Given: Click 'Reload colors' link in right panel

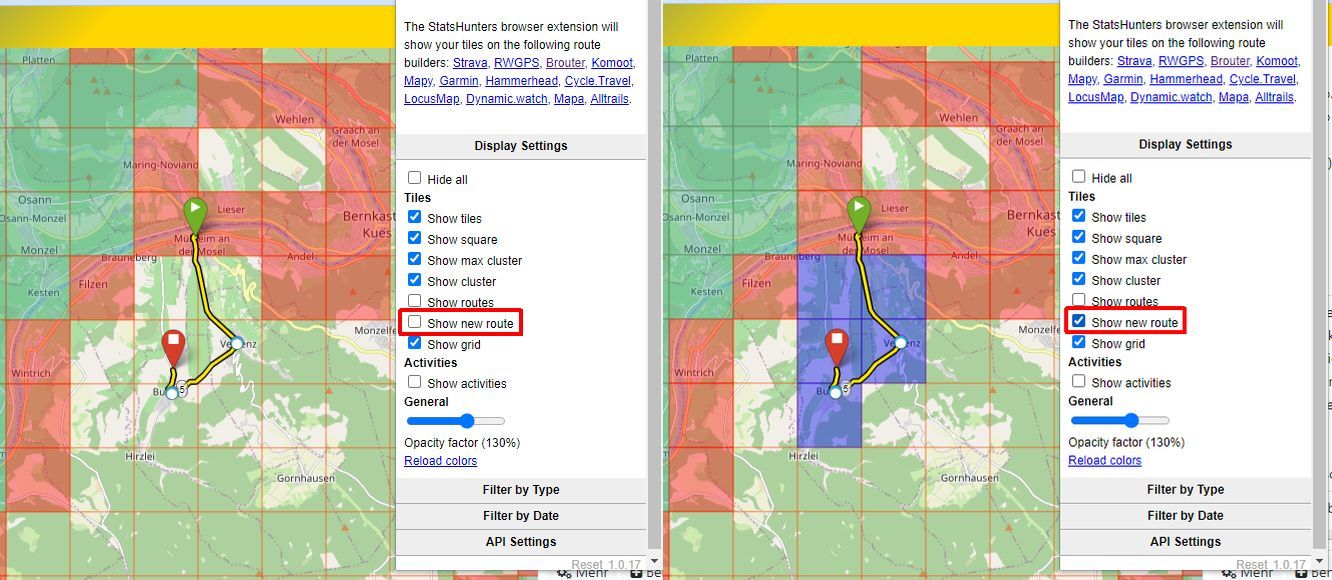Looking at the screenshot, I should [1104, 460].
